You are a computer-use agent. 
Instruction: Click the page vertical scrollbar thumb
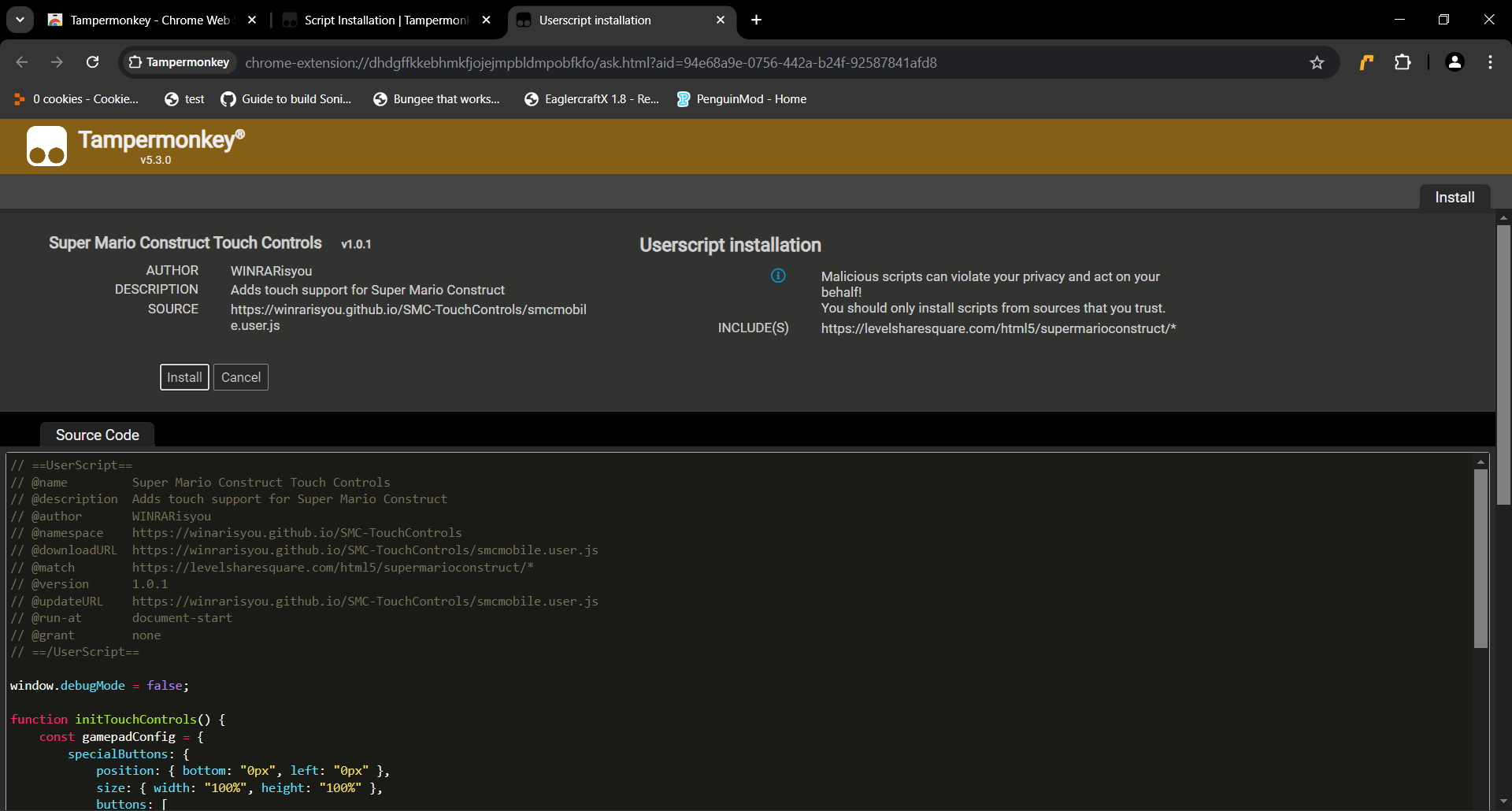point(1503,364)
